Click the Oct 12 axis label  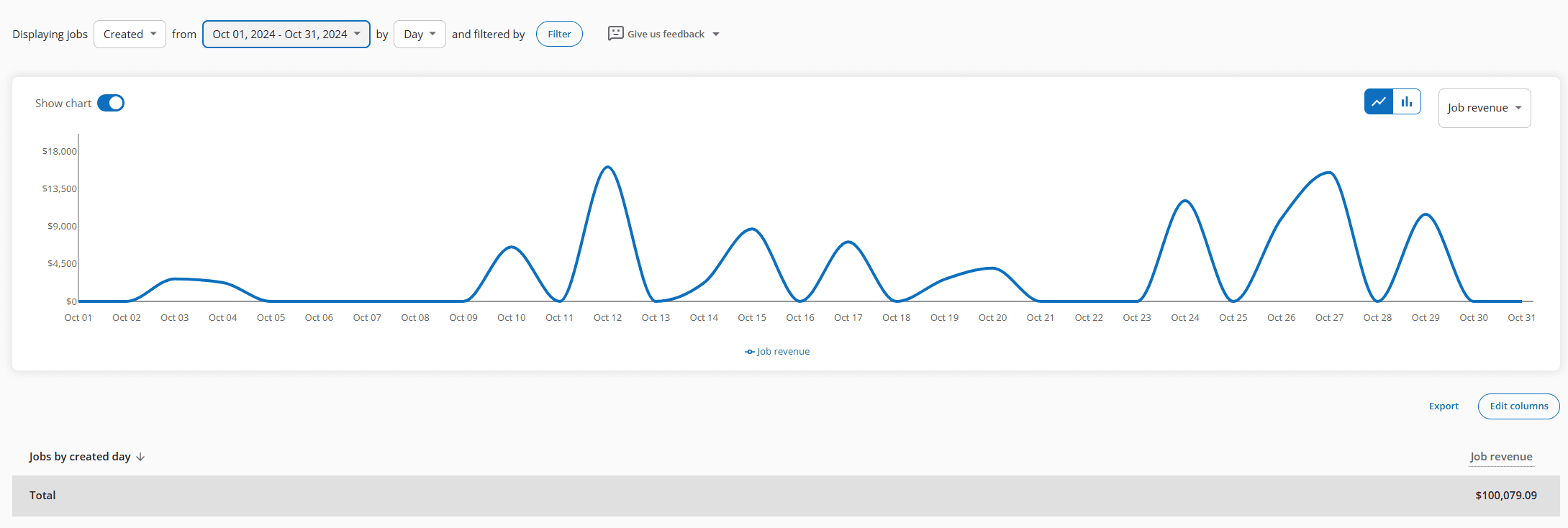coord(607,317)
